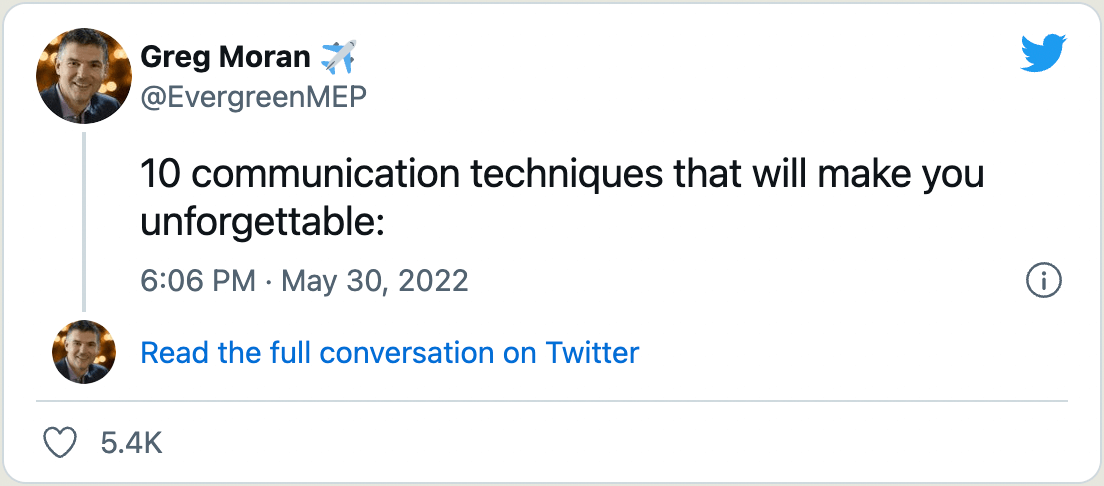This screenshot has width=1104, height=486.
Task: Click the Twitter bird logo
Action: click(x=1044, y=54)
